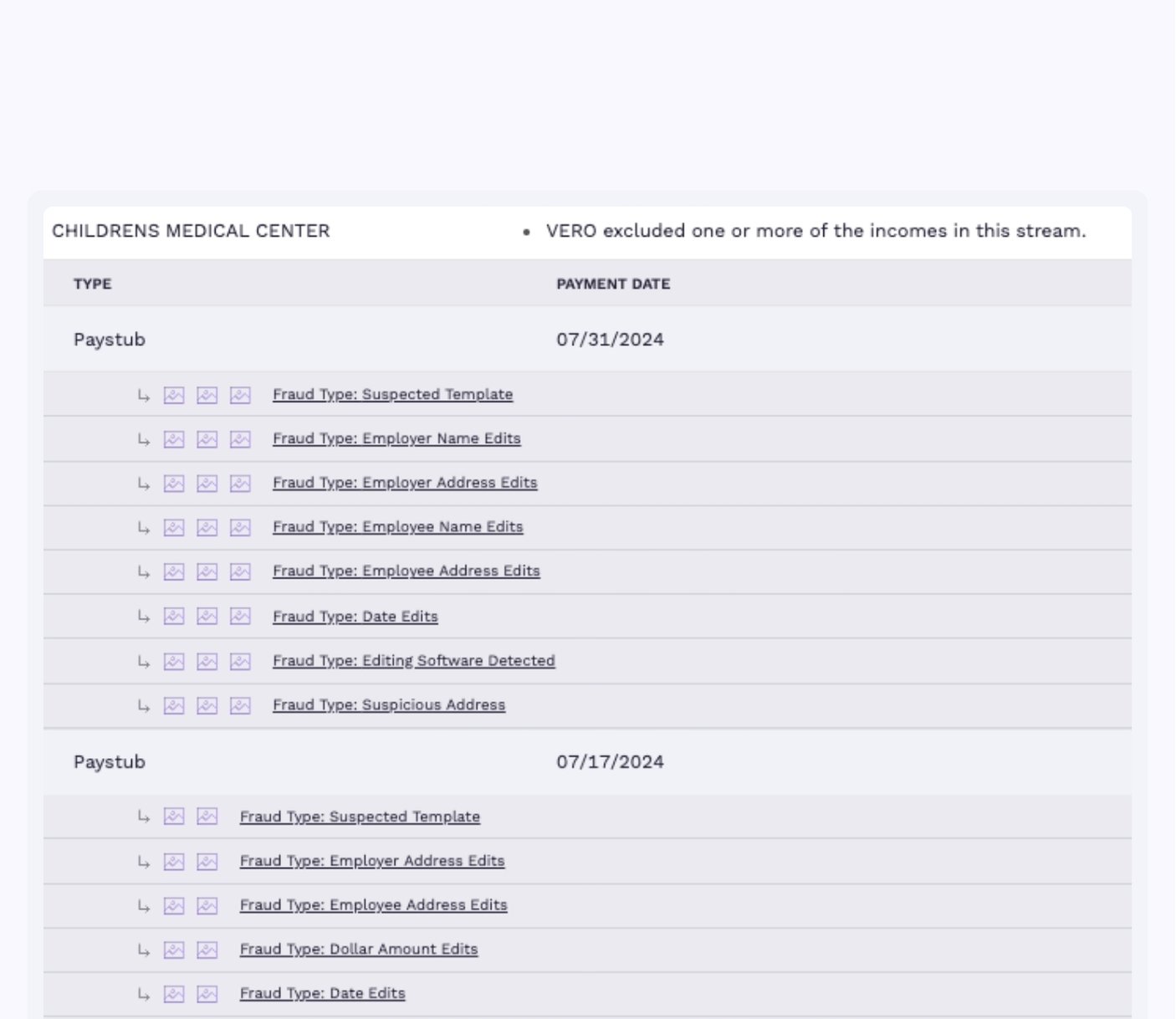Click second image icon beside Employer Name Edits

pyautogui.click(x=207, y=439)
